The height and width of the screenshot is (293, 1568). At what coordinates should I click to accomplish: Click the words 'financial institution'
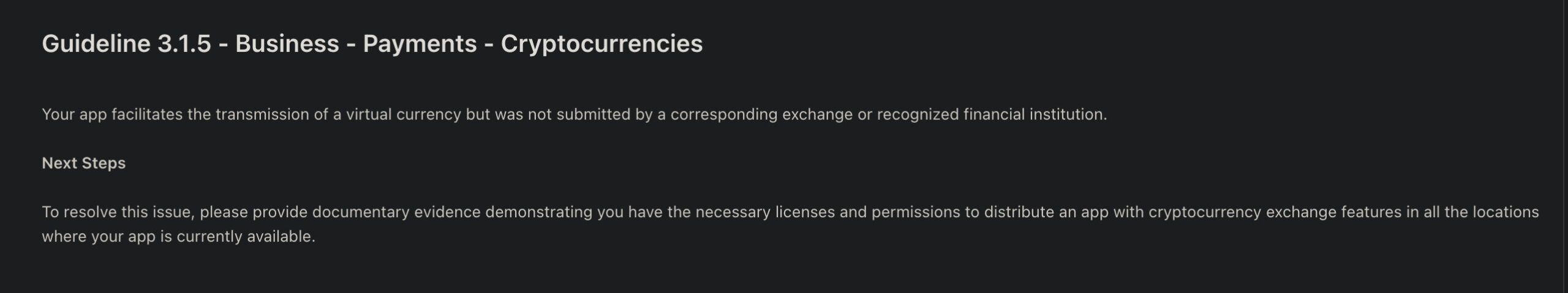[1034, 114]
